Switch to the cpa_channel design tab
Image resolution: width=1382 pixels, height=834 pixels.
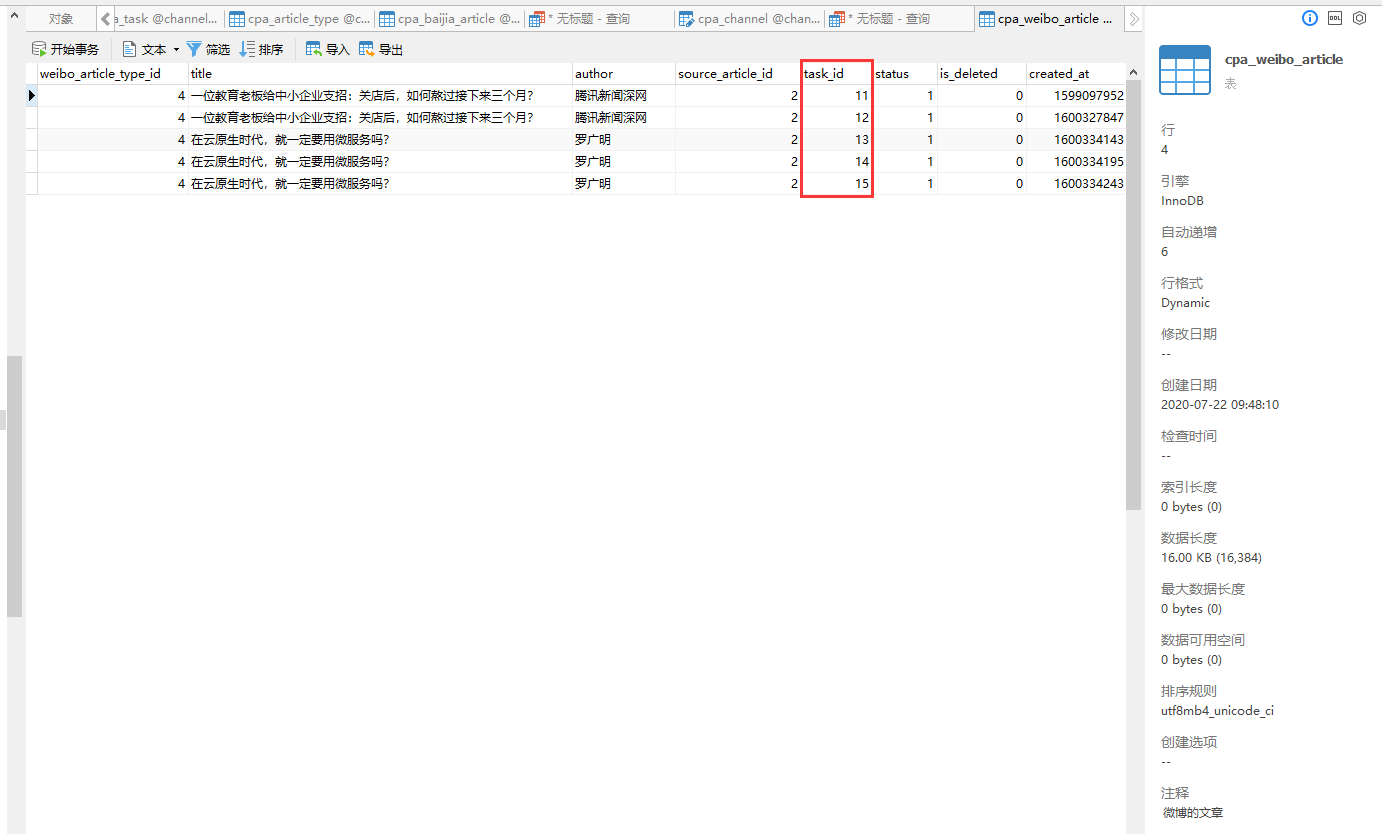(750, 19)
